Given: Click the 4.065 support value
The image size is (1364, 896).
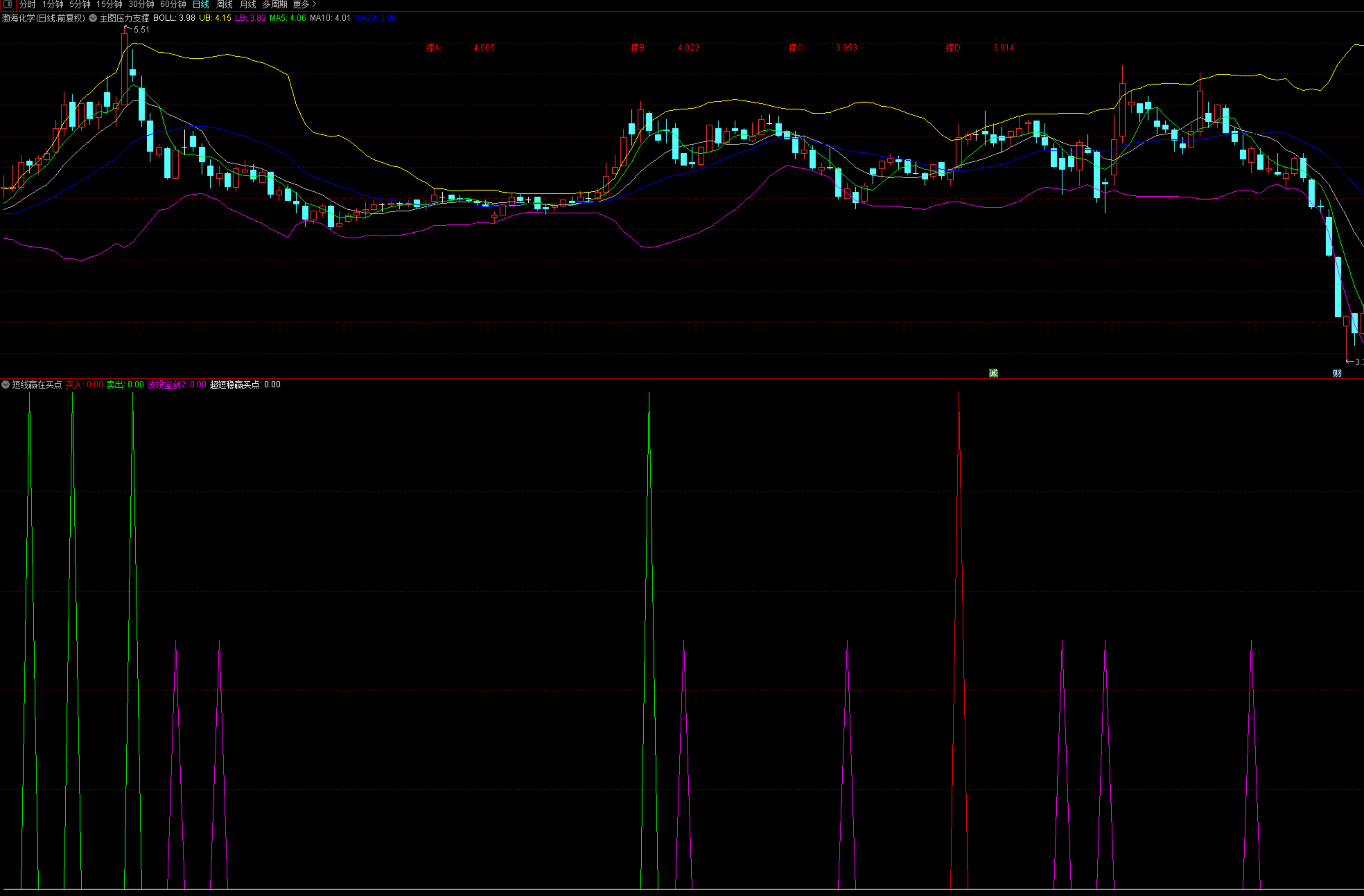Looking at the screenshot, I should pos(484,48).
